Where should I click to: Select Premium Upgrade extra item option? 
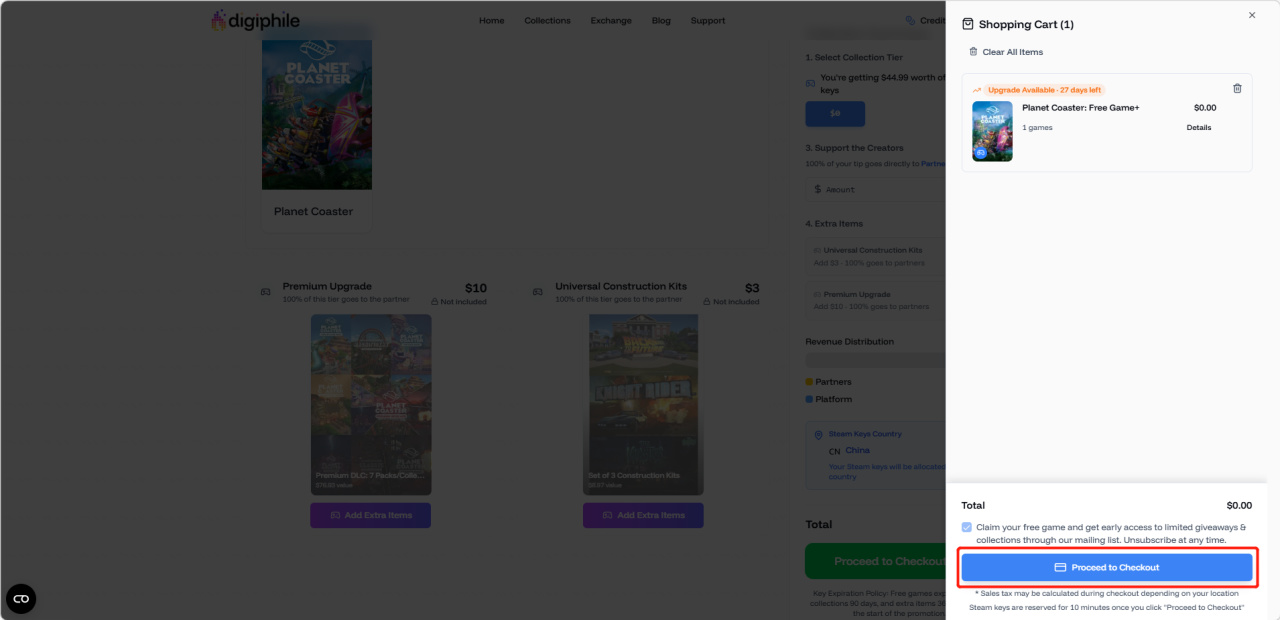[x=876, y=300]
